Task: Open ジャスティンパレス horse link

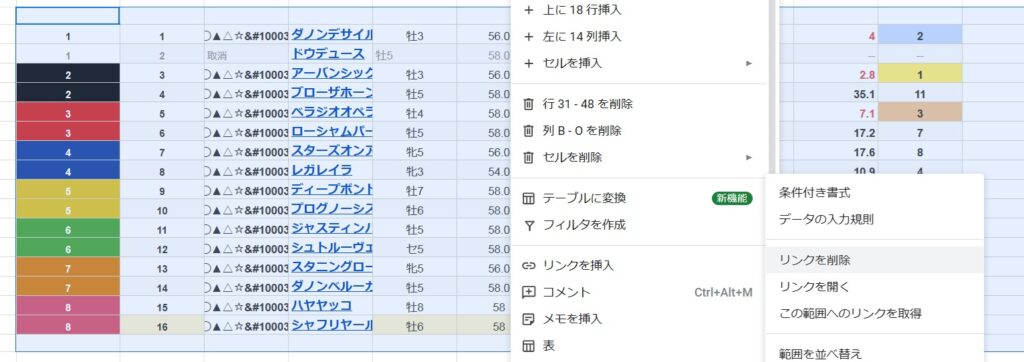Action: [331, 229]
